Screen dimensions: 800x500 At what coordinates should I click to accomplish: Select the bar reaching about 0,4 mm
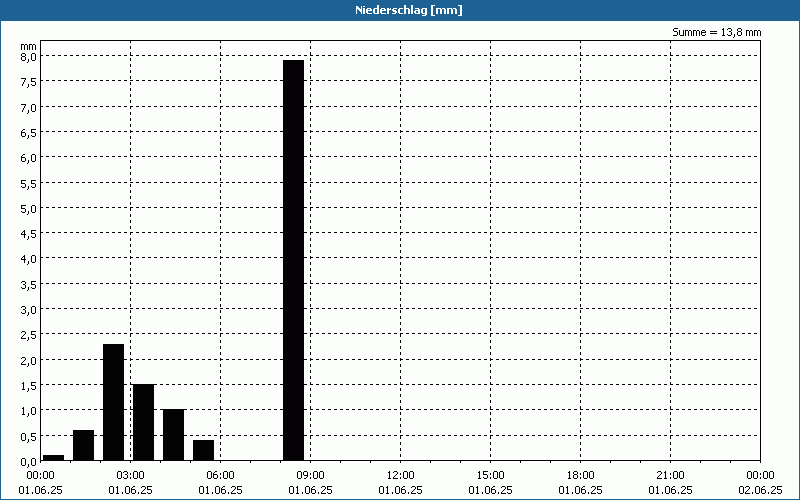(204, 451)
